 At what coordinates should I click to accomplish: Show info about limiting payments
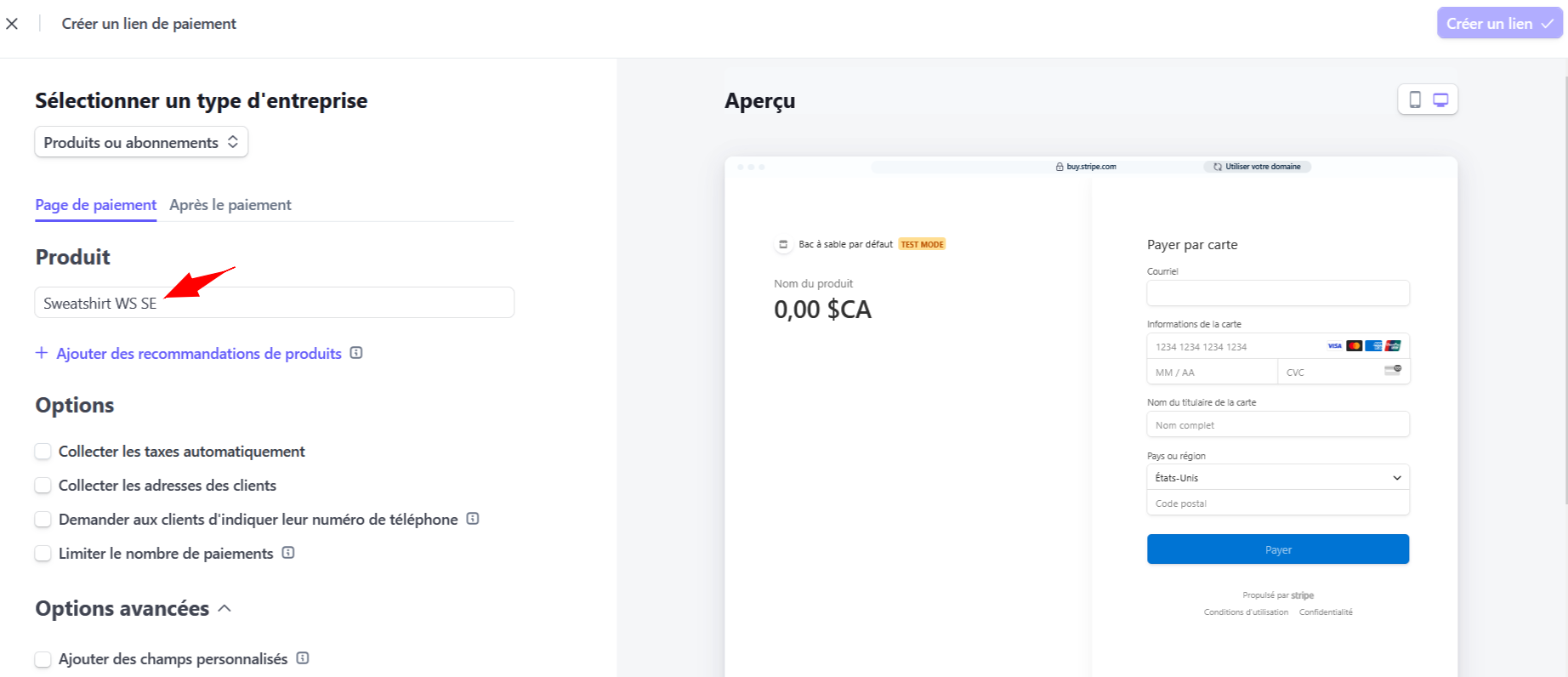tap(288, 553)
